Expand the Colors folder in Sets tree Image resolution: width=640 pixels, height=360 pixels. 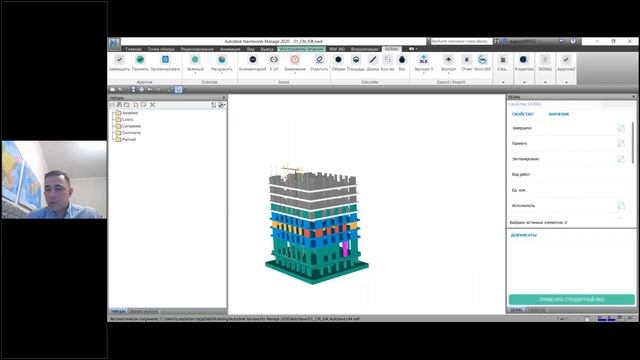113,120
